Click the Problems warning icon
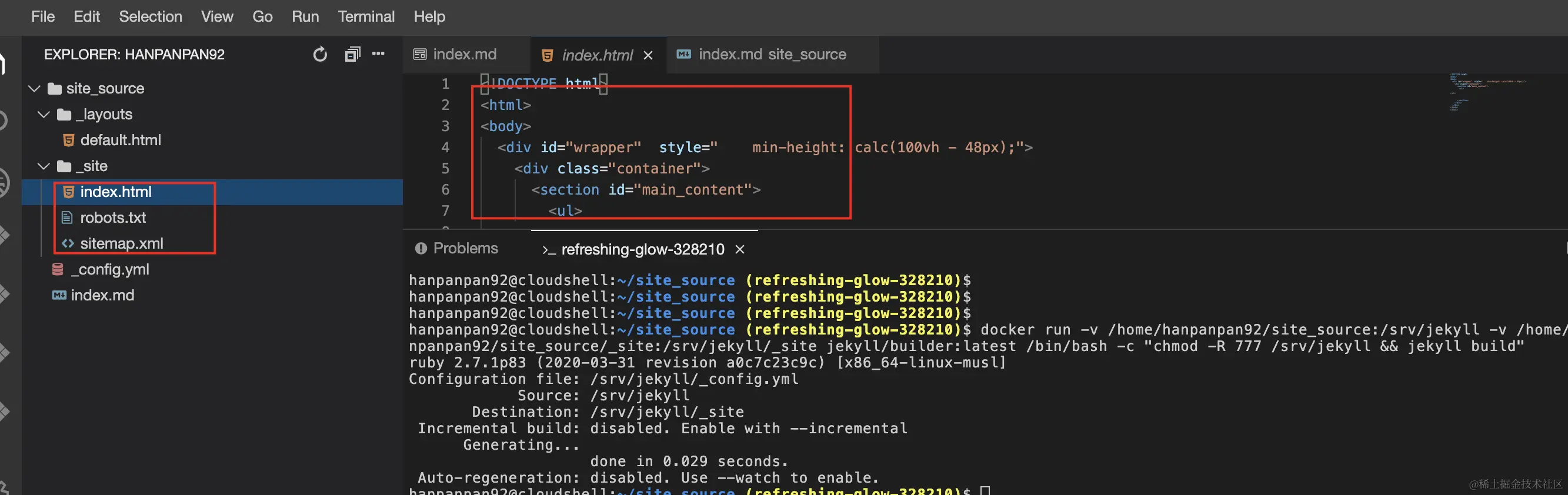This screenshot has width=1568, height=495. 421,249
